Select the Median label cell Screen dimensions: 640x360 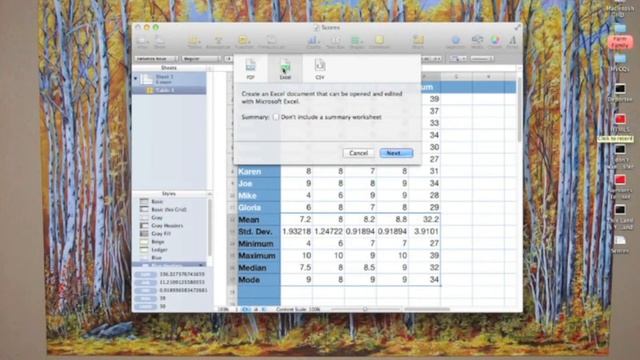pyautogui.click(x=259, y=268)
